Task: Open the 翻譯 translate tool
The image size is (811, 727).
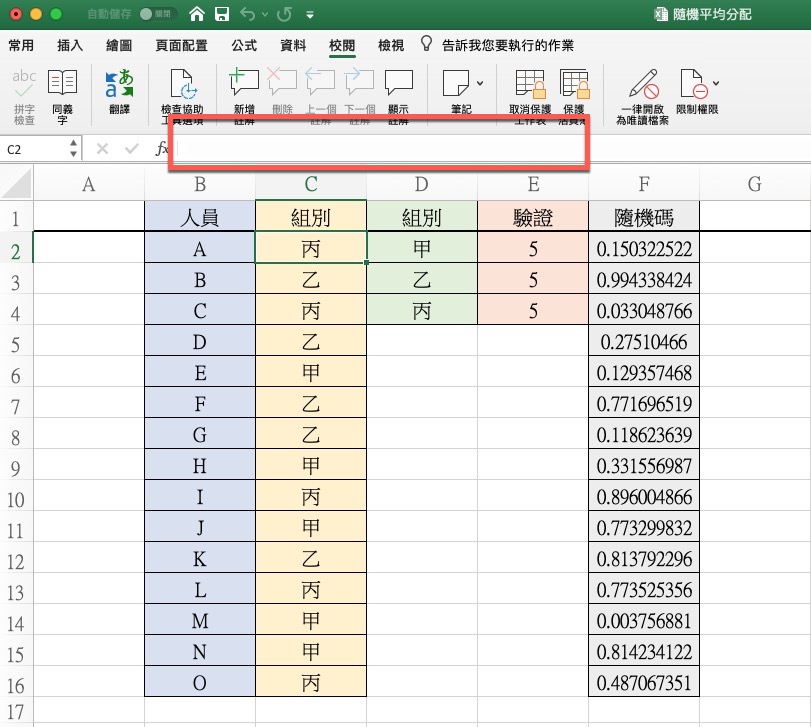Action: click(120, 83)
